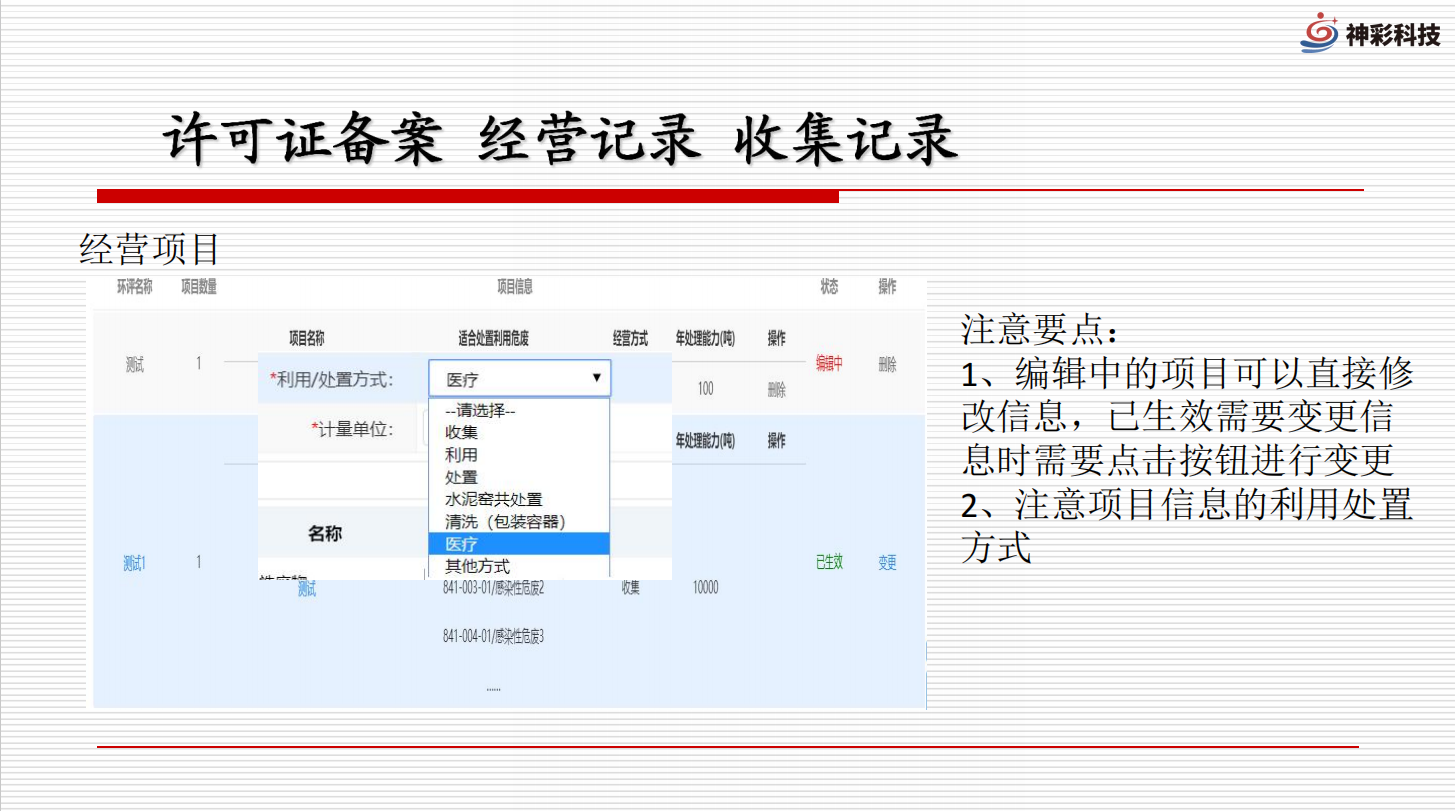
Task: Choose 收集 in the dropdown list
Action: click(461, 432)
